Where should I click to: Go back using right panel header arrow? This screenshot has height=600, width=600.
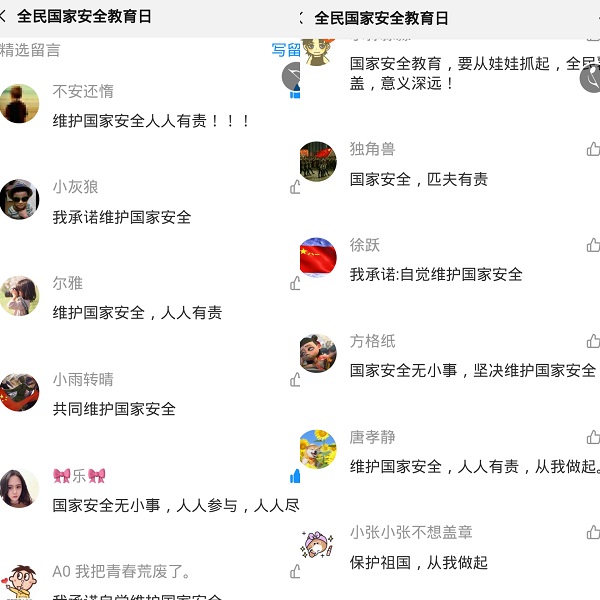click(302, 18)
